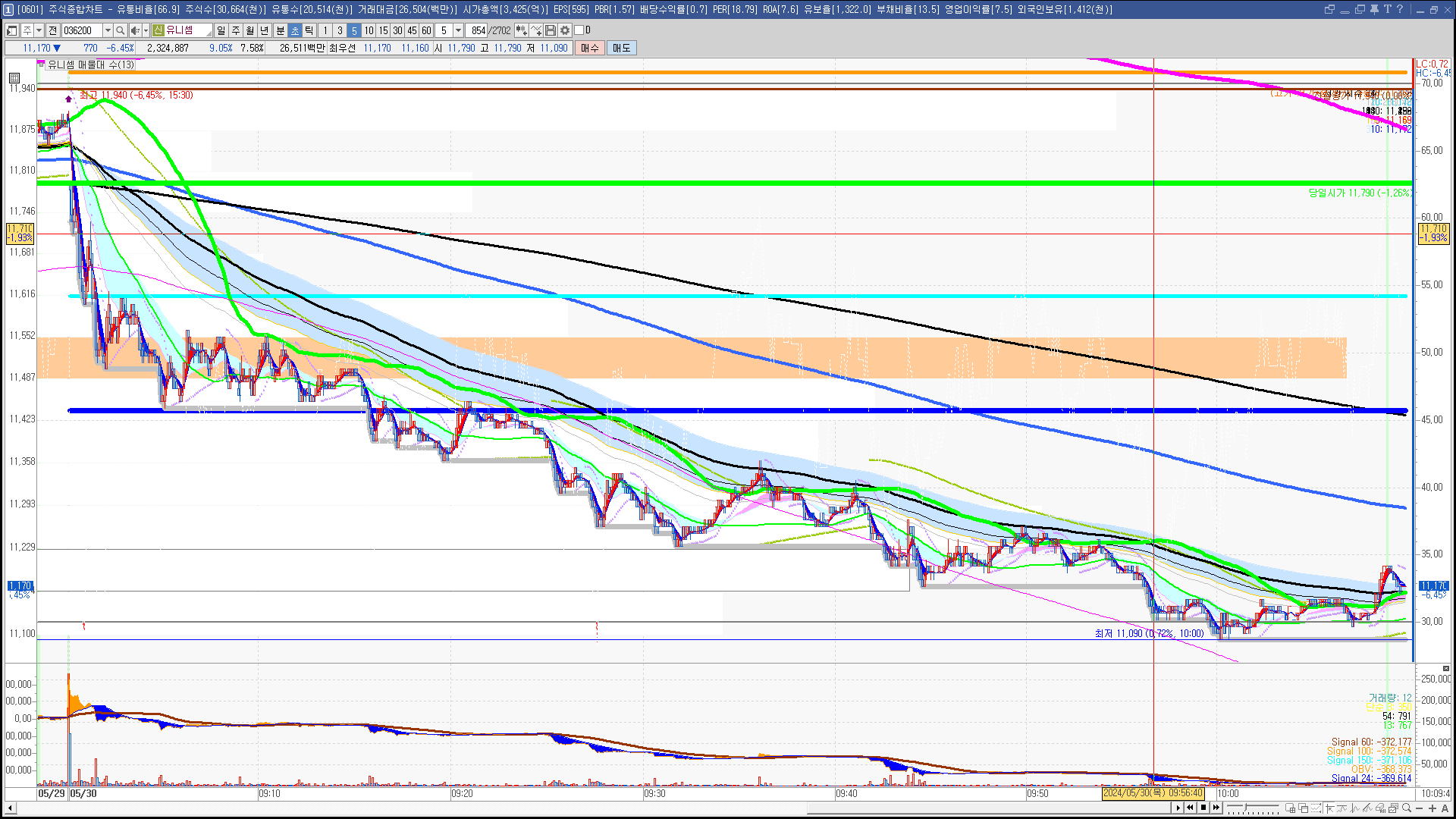The image size is (1456, 819).
Task: Open the interval value 5 dropdown
Action: point(458,30)
